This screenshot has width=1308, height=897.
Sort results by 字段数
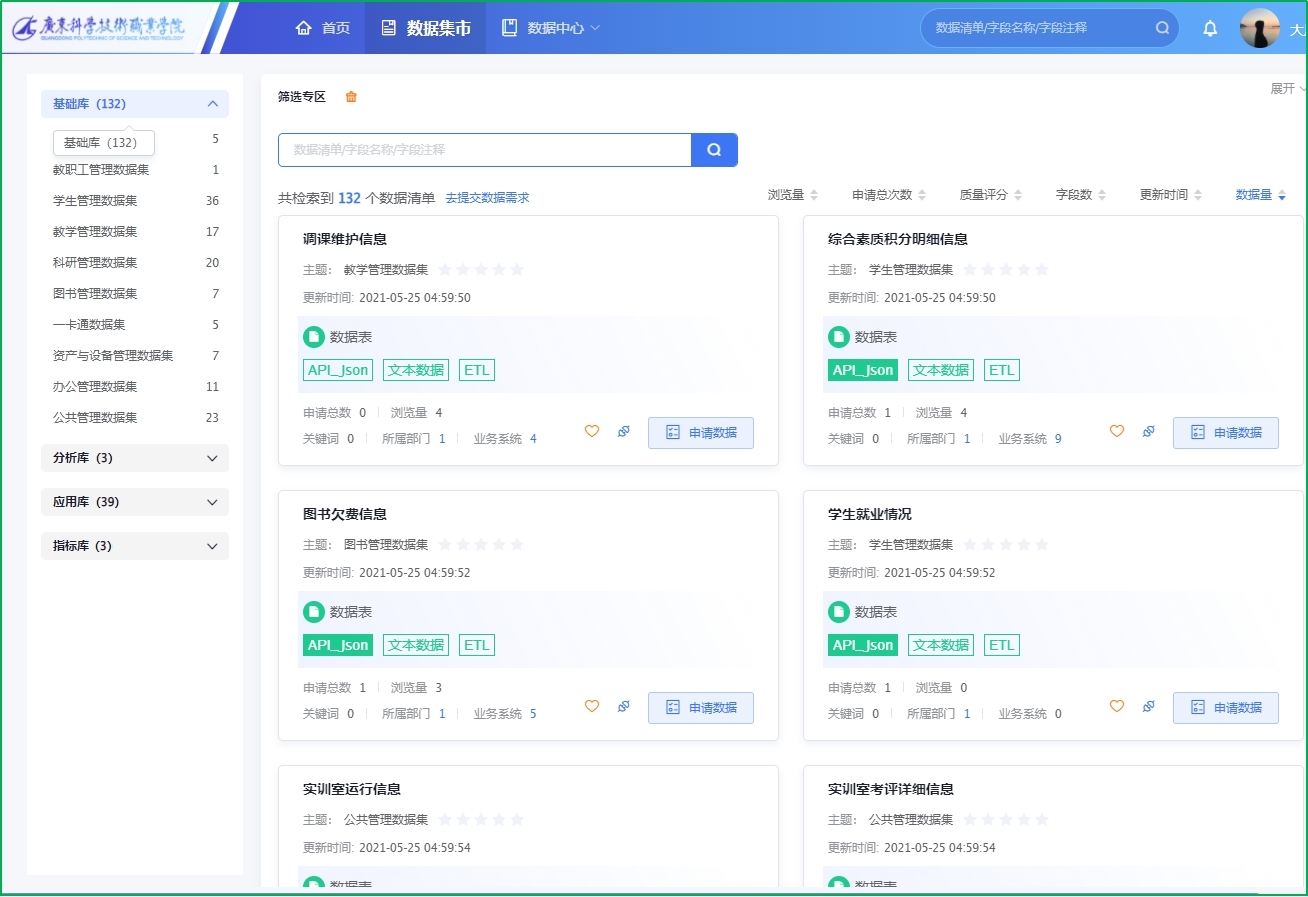click(1082, 195)
